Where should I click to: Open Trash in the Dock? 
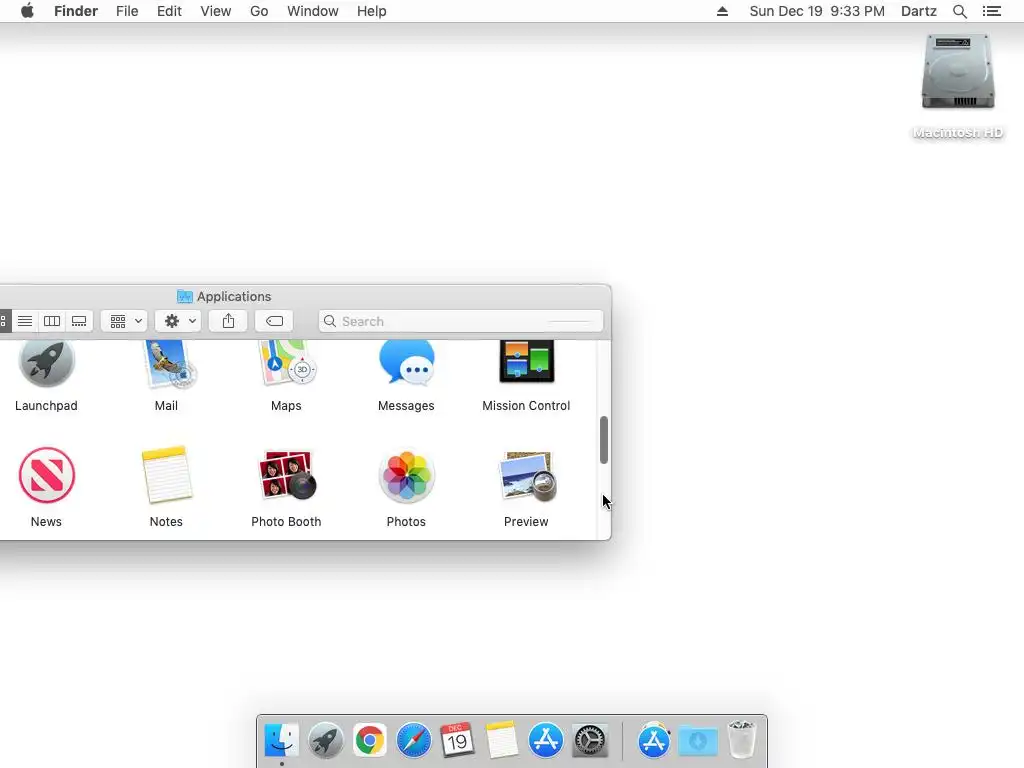coord(741,739)
